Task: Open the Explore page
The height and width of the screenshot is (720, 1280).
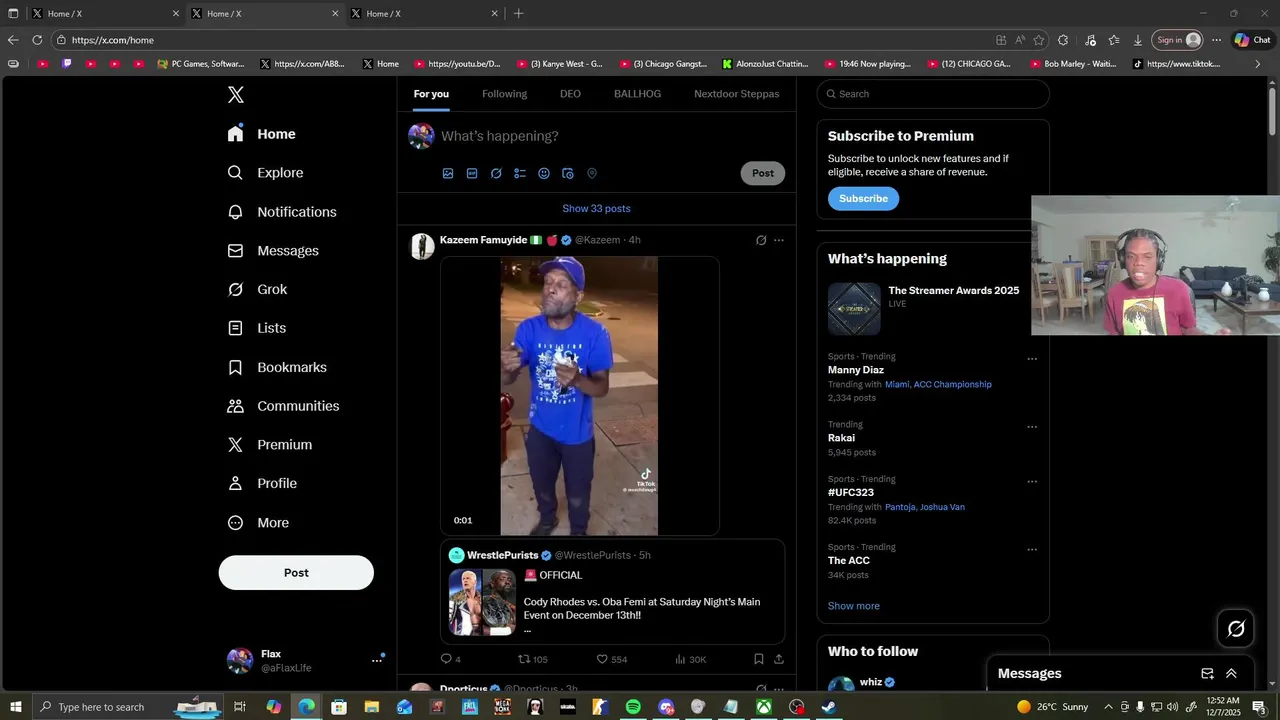Action: (265, 173)
